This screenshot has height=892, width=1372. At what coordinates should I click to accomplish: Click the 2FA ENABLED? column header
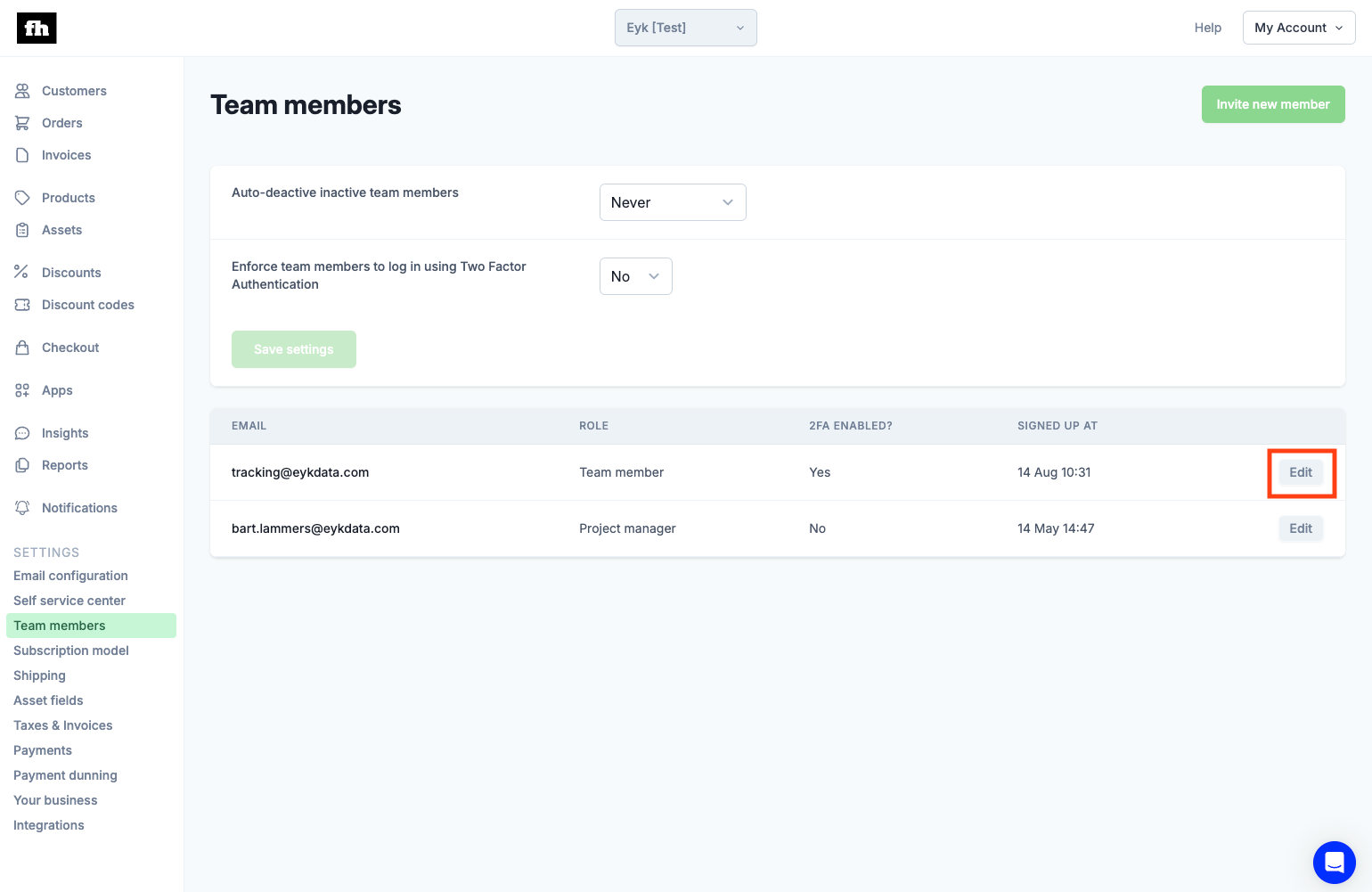[851, 426]
